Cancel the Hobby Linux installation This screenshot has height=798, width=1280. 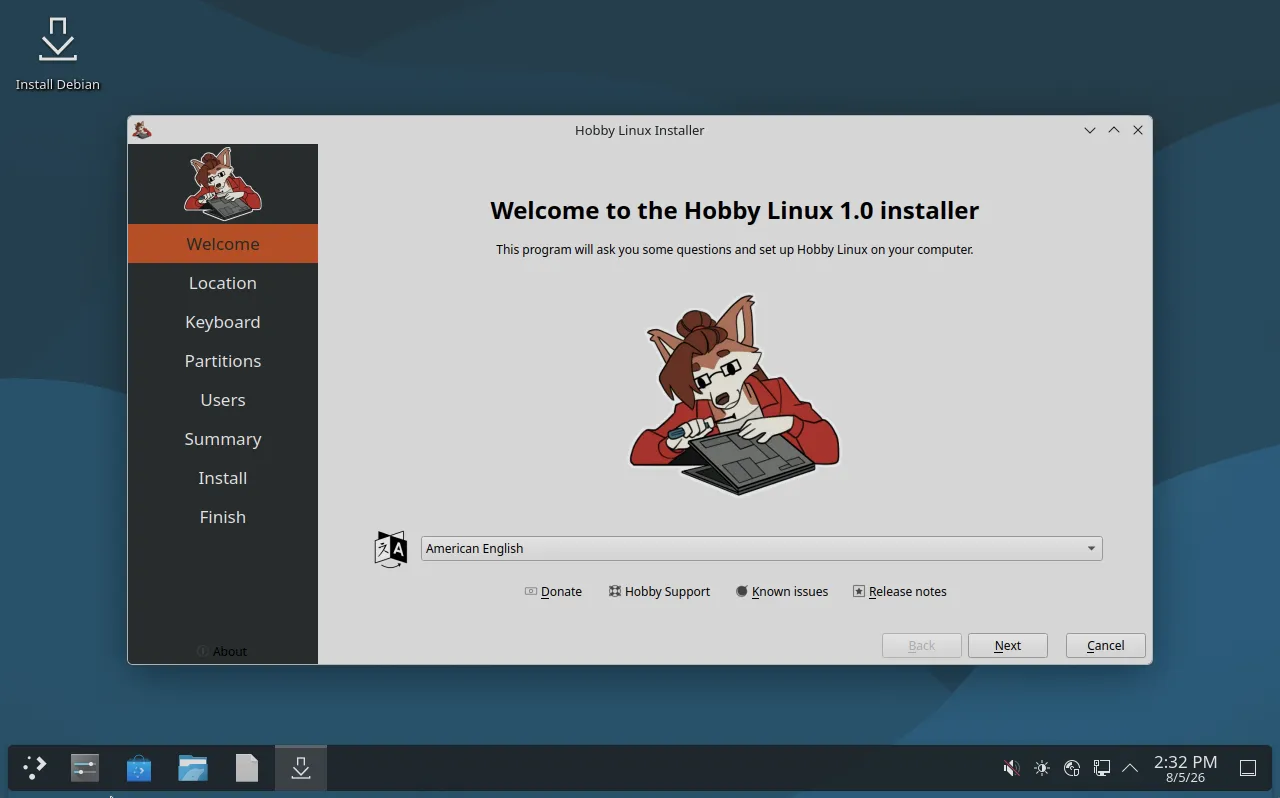coord(1106,645)
